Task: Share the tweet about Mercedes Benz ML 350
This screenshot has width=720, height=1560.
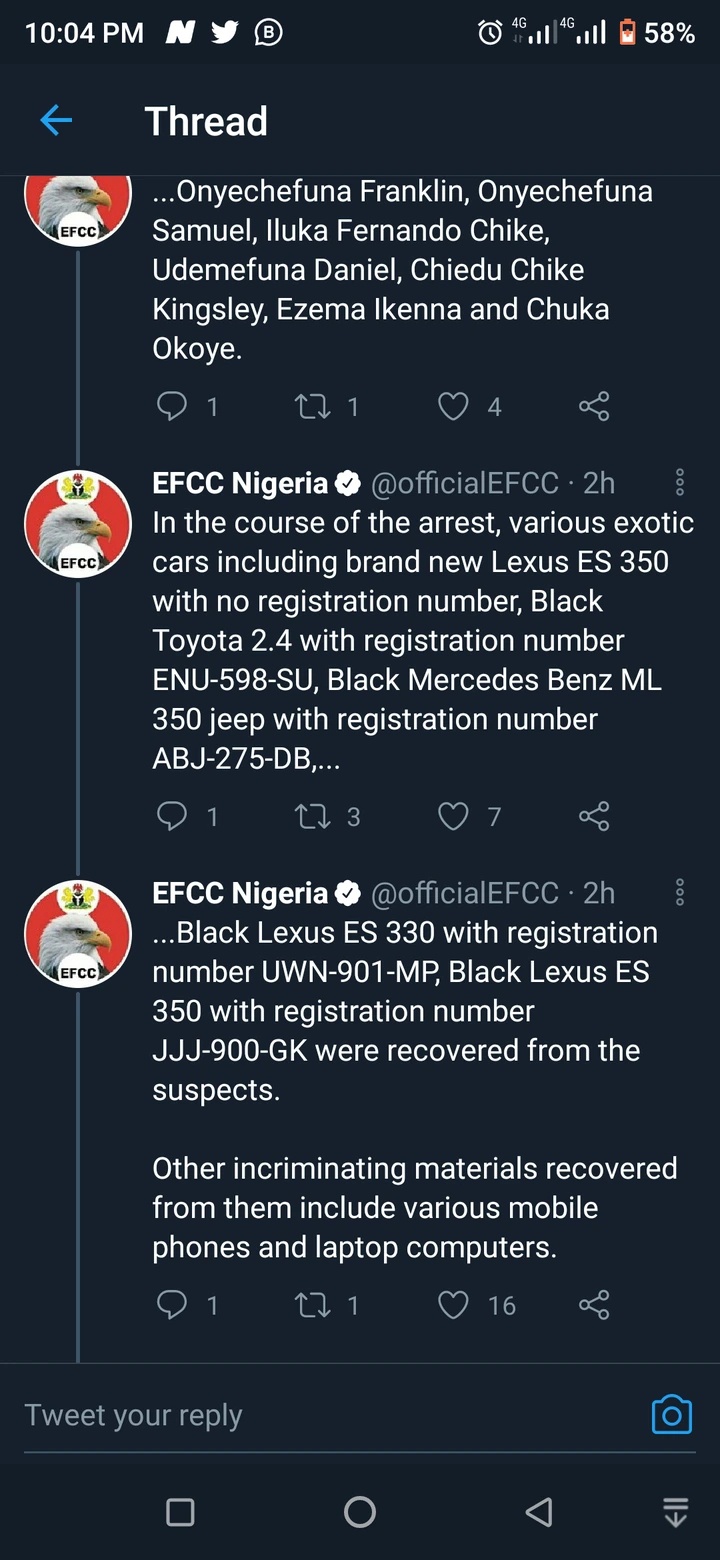Action: click(x=594, y=817)
